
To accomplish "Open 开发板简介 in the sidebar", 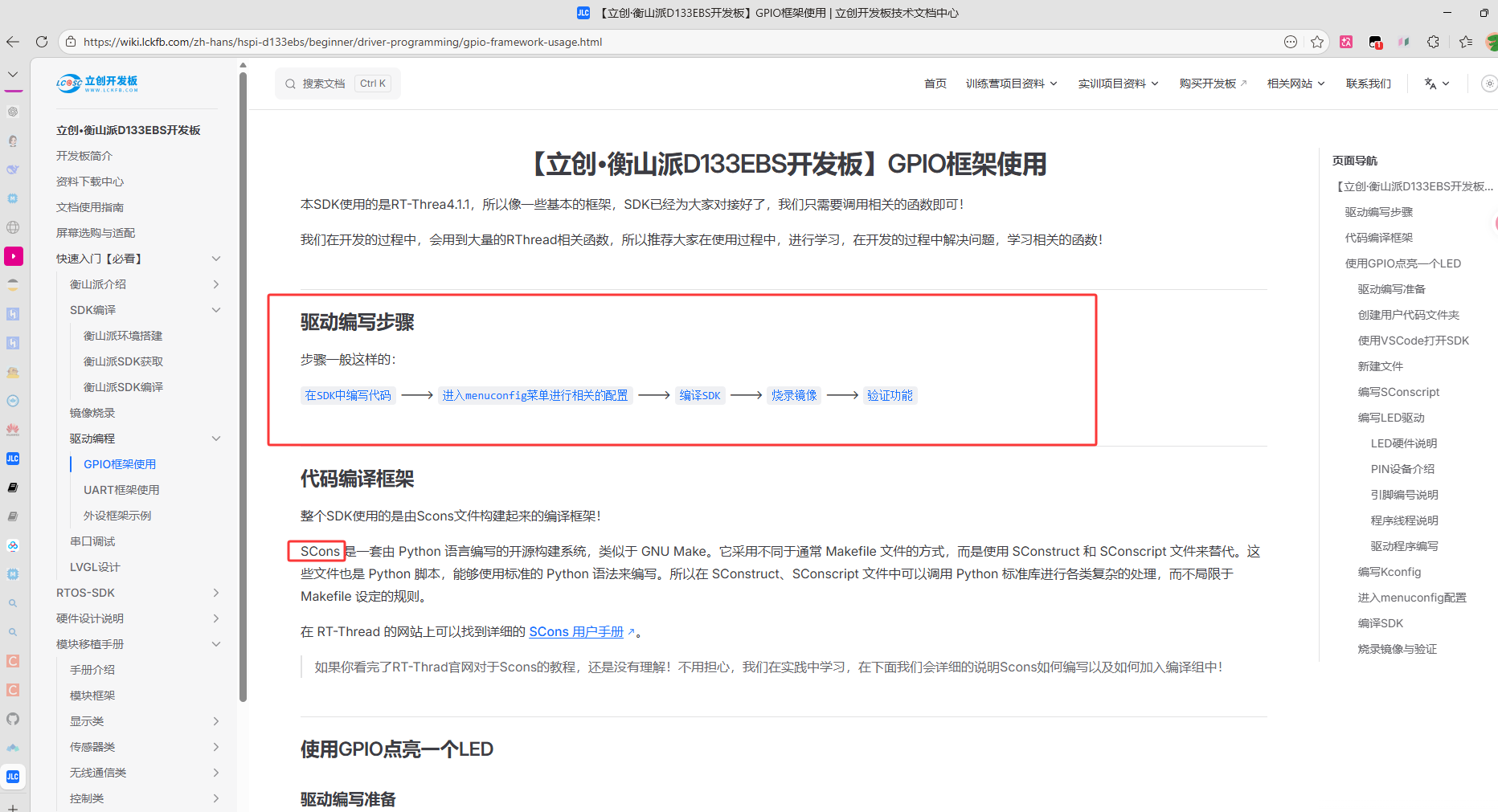I will [x=84, y=156].
